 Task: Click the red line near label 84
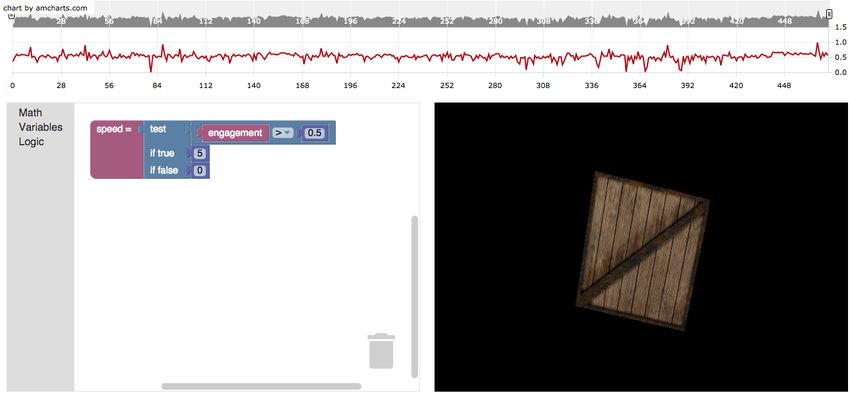[158, 56]
